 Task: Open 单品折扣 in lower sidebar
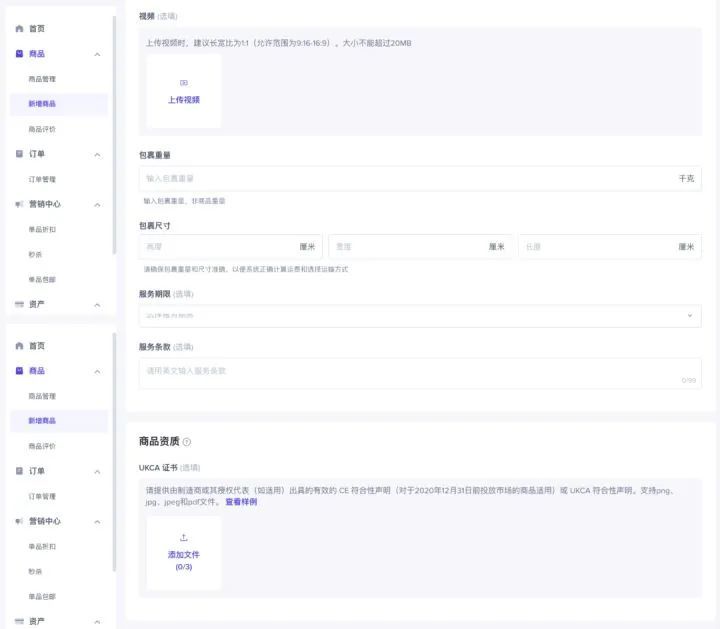click(42, 546)
